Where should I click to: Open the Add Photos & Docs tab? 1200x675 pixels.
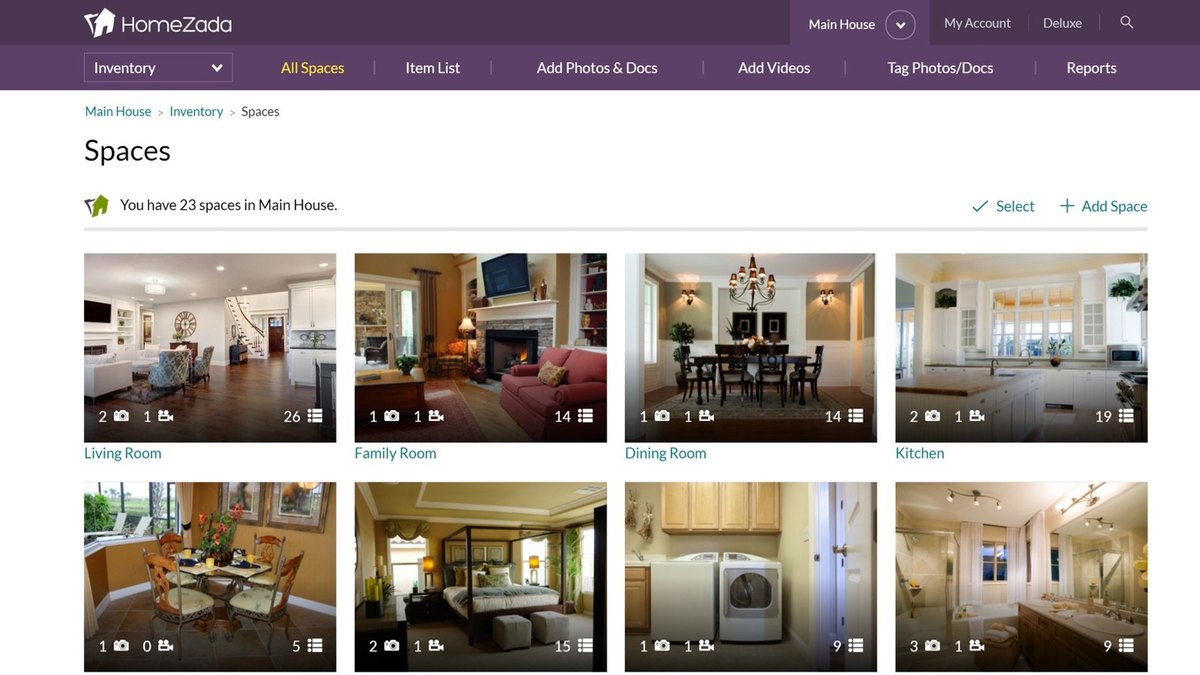[x=597, y=68]
